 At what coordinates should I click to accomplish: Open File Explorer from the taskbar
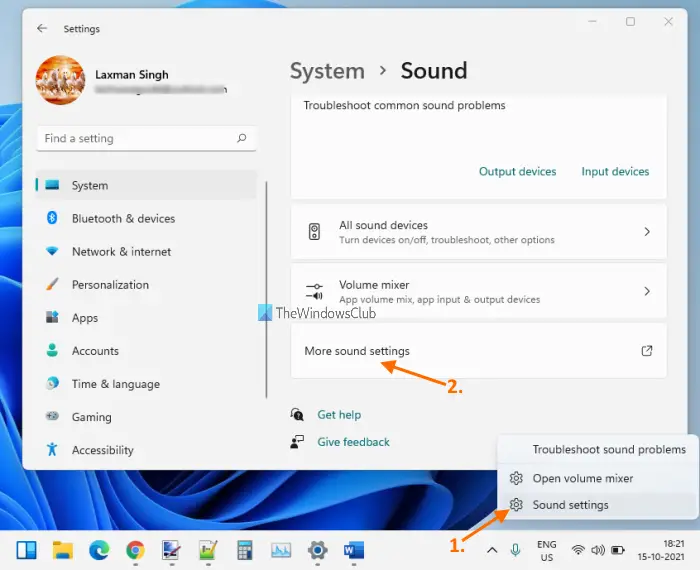(x=63, y=549)
